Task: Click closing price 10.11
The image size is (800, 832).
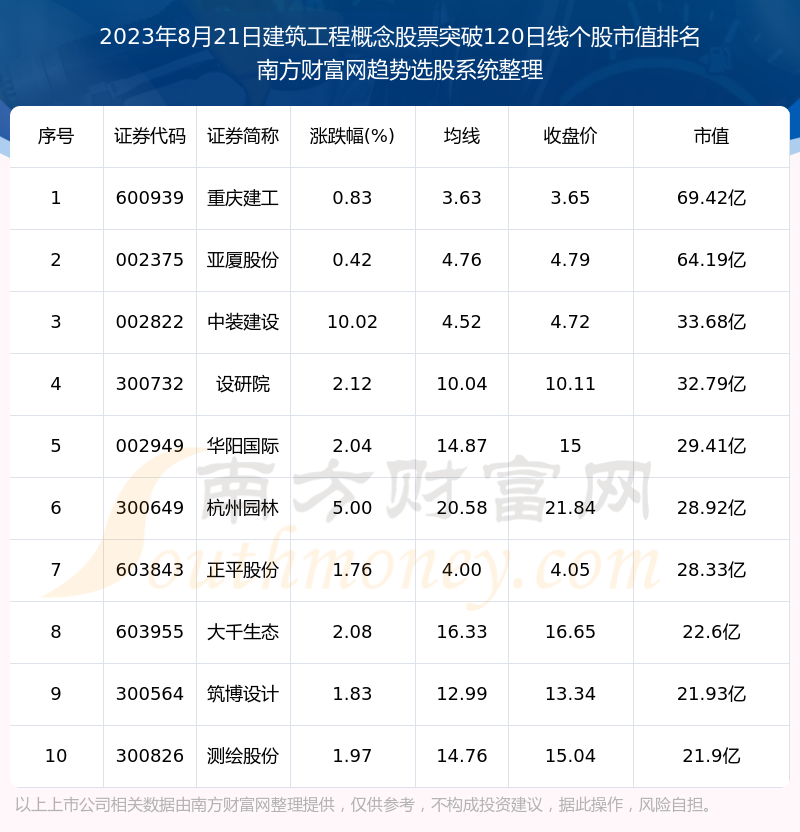Action: click(x=570, y=384)
